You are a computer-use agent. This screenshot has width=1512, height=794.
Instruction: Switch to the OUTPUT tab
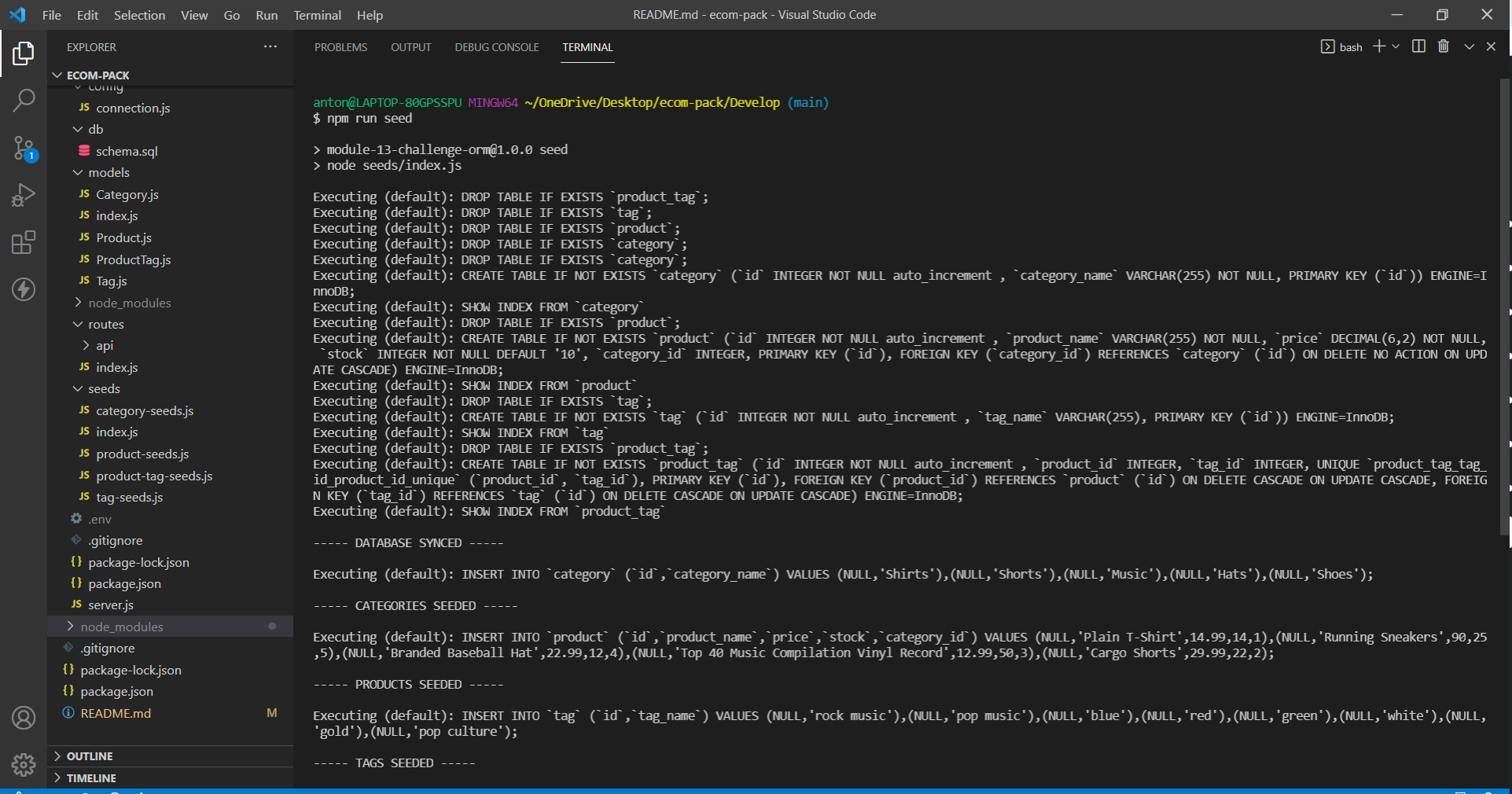(x=410, y=47)
